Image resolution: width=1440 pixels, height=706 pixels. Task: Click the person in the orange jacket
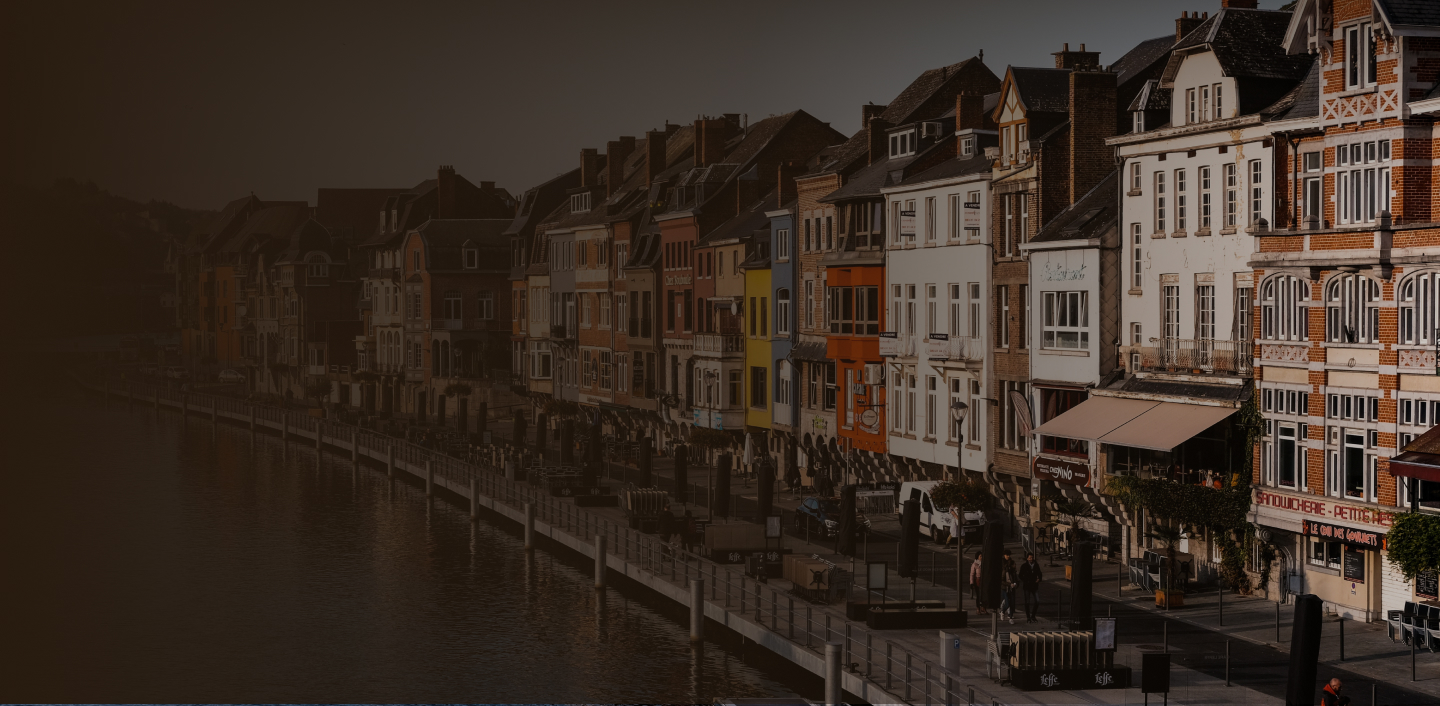1329,692
